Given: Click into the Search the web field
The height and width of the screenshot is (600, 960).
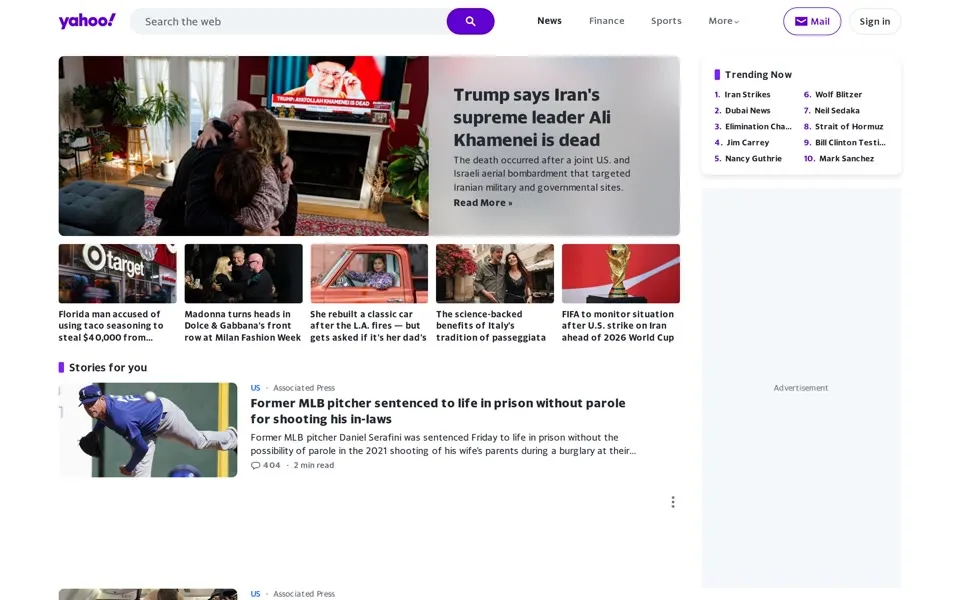Looking at the screenshot, I should click(x=288, y=21).
